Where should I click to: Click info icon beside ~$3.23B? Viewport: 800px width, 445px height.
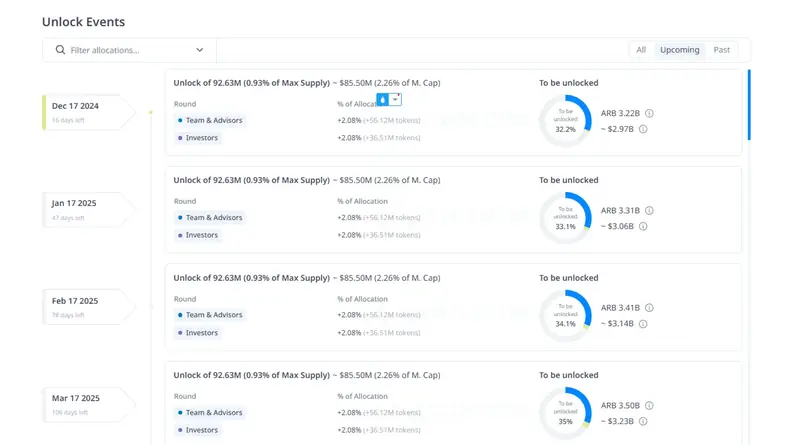click(643, 421)
